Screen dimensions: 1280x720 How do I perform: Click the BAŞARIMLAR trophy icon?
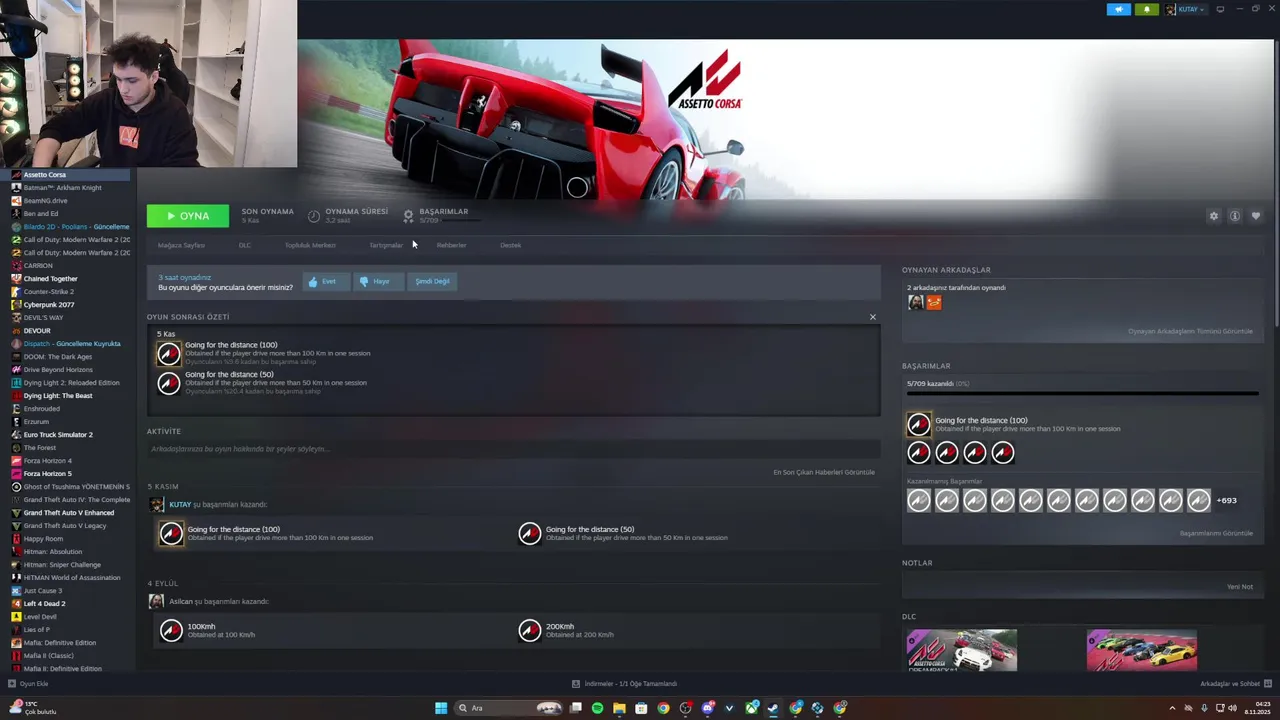[408, 216]
